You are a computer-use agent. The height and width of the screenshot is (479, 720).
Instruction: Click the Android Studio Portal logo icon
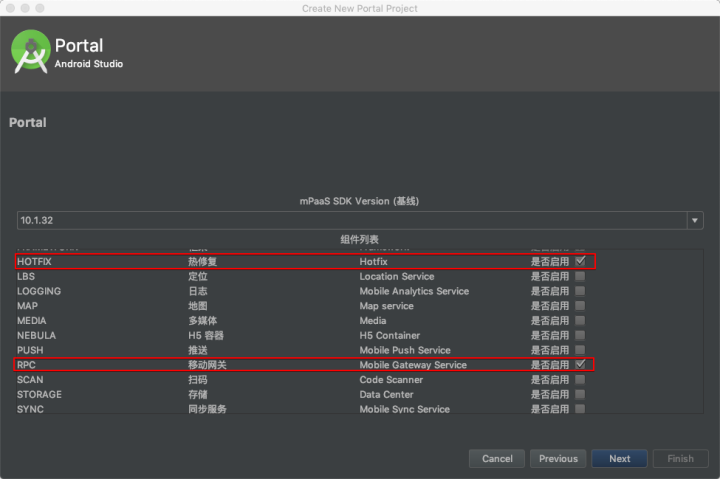[30, 51]
